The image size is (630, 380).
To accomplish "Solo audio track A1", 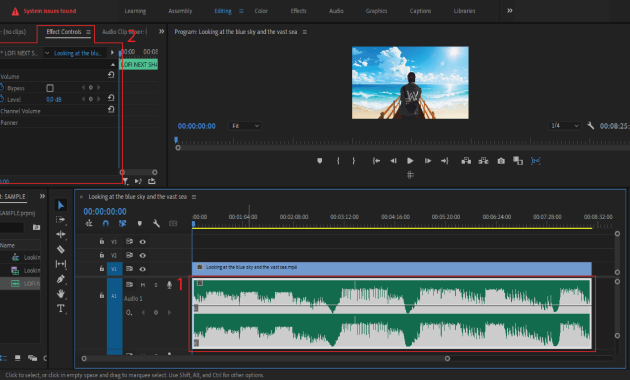I will coord(156,285).
